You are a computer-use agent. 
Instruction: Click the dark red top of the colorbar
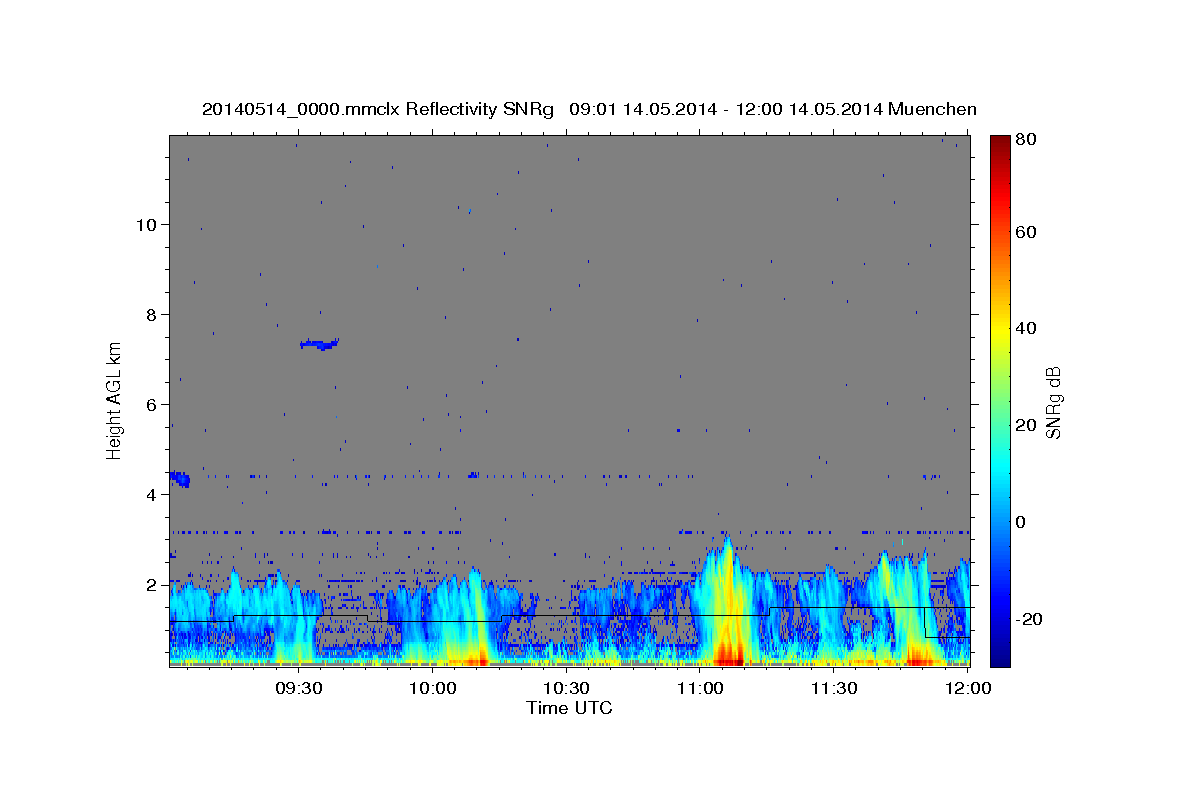(1000, 145)
